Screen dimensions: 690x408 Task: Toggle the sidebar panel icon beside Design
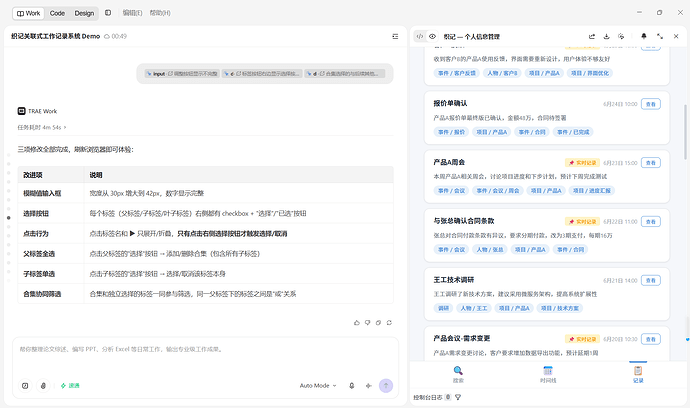pos(108,13)
